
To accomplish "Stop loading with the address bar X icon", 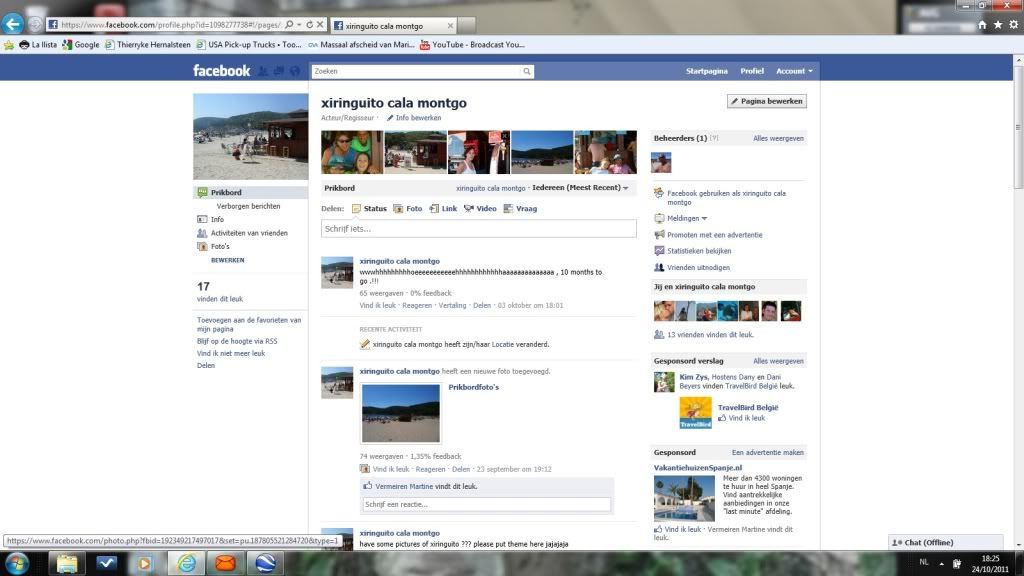I will (320, 25).
